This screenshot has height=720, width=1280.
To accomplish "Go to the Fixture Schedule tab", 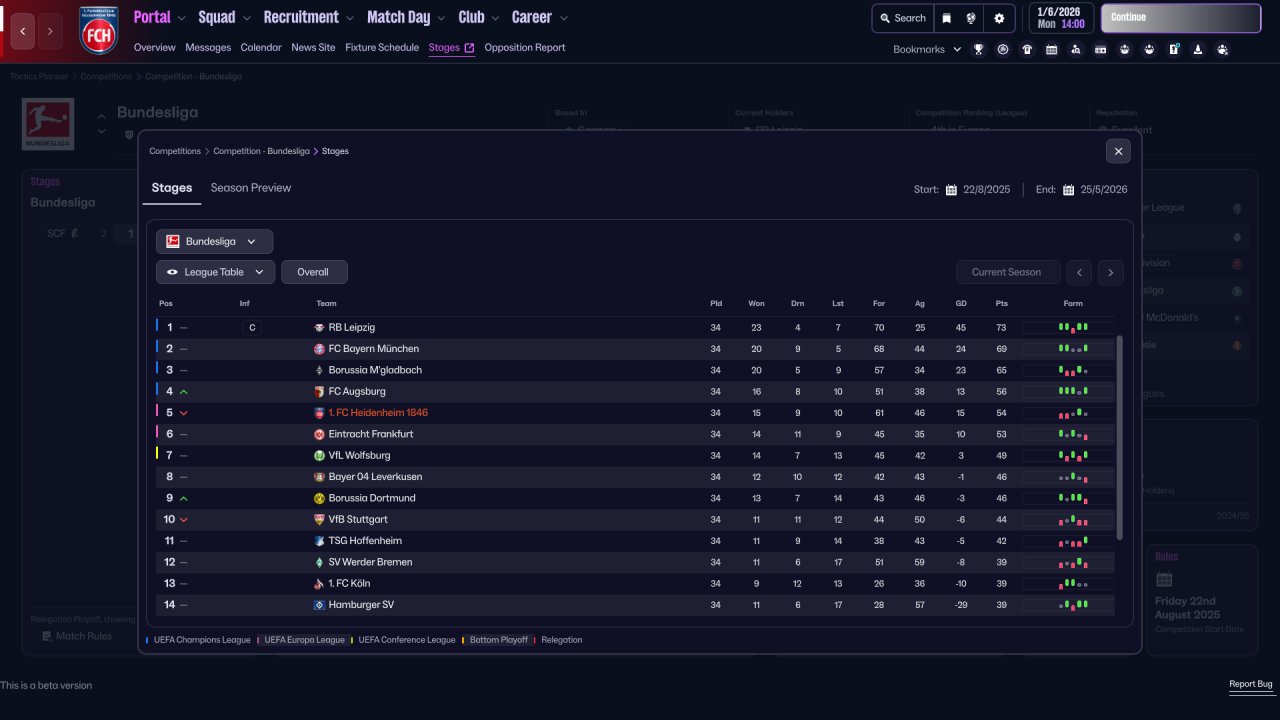I will click(x=382, y=48).
